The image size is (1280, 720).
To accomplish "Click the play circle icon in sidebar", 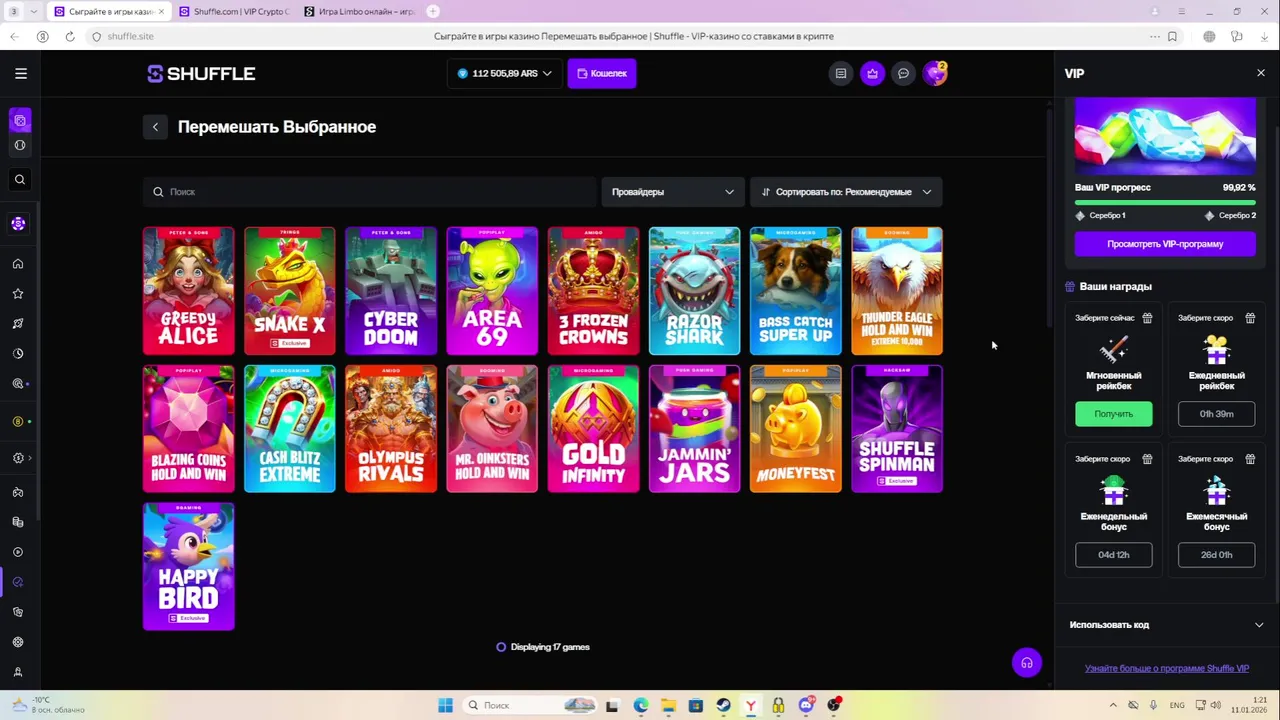I will click(x=18, y=552).
